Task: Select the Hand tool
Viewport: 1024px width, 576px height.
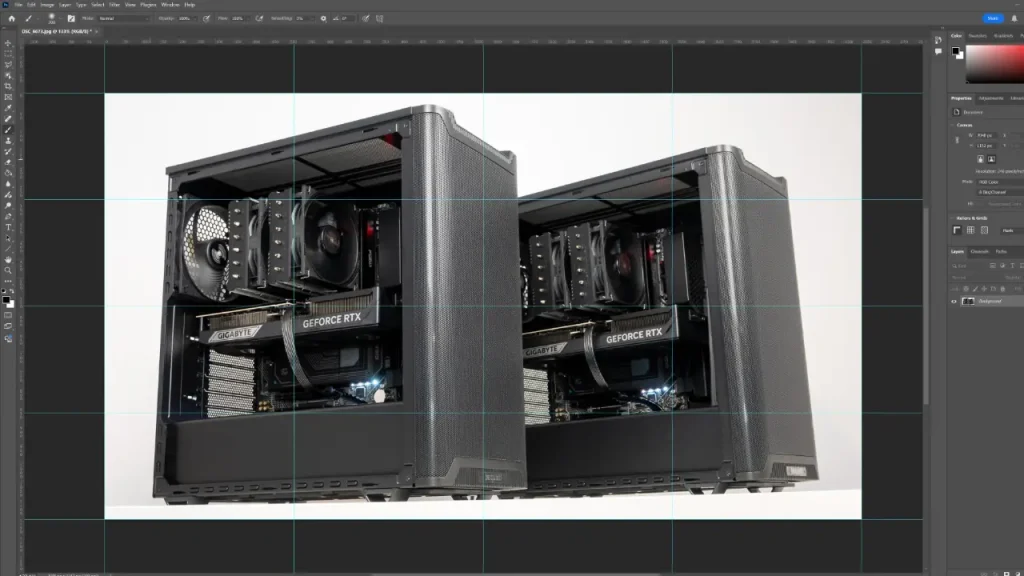Action: (x=8, y=259)
